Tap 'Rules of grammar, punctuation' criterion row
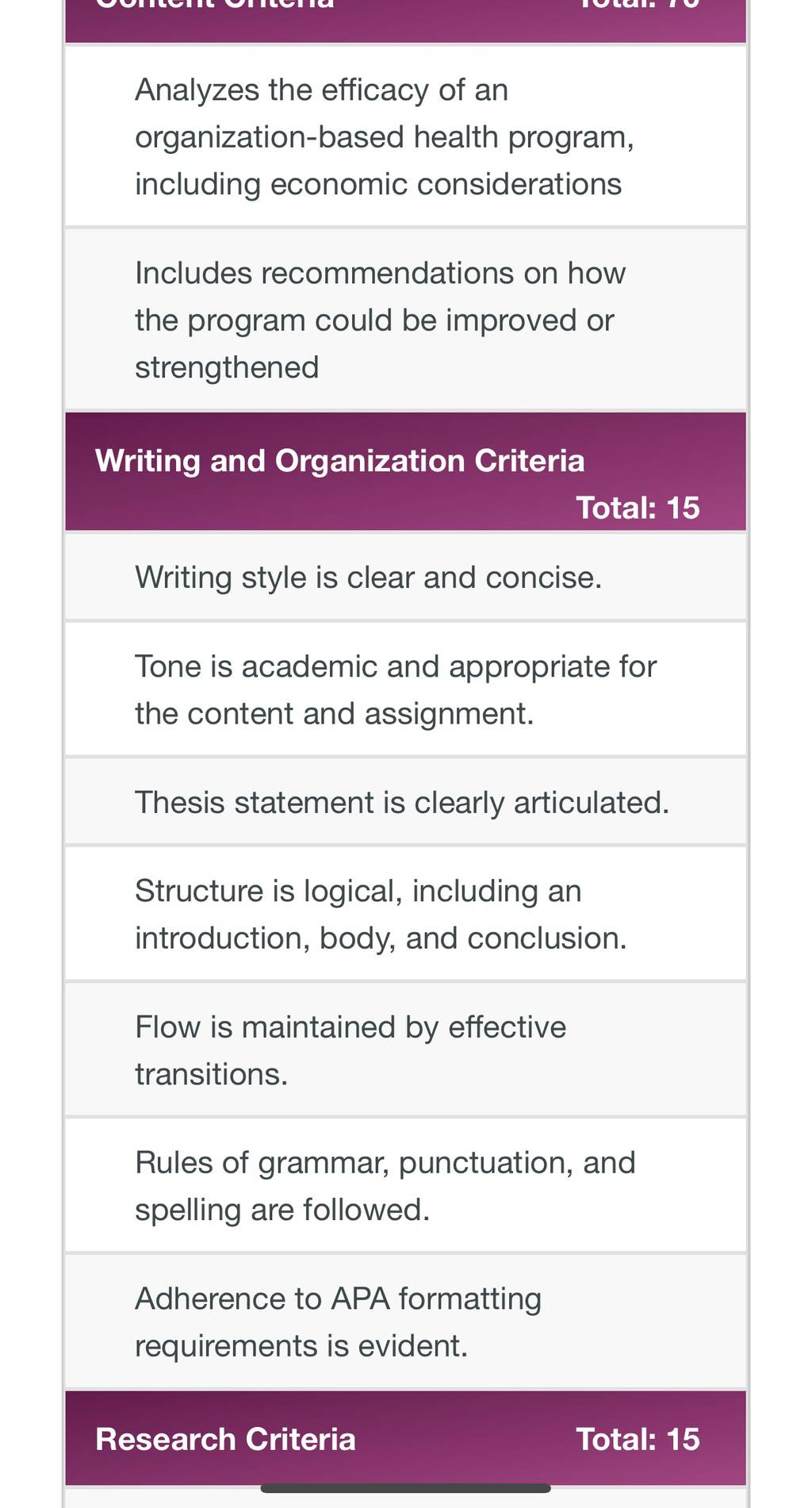 [x=405, y=1186]
